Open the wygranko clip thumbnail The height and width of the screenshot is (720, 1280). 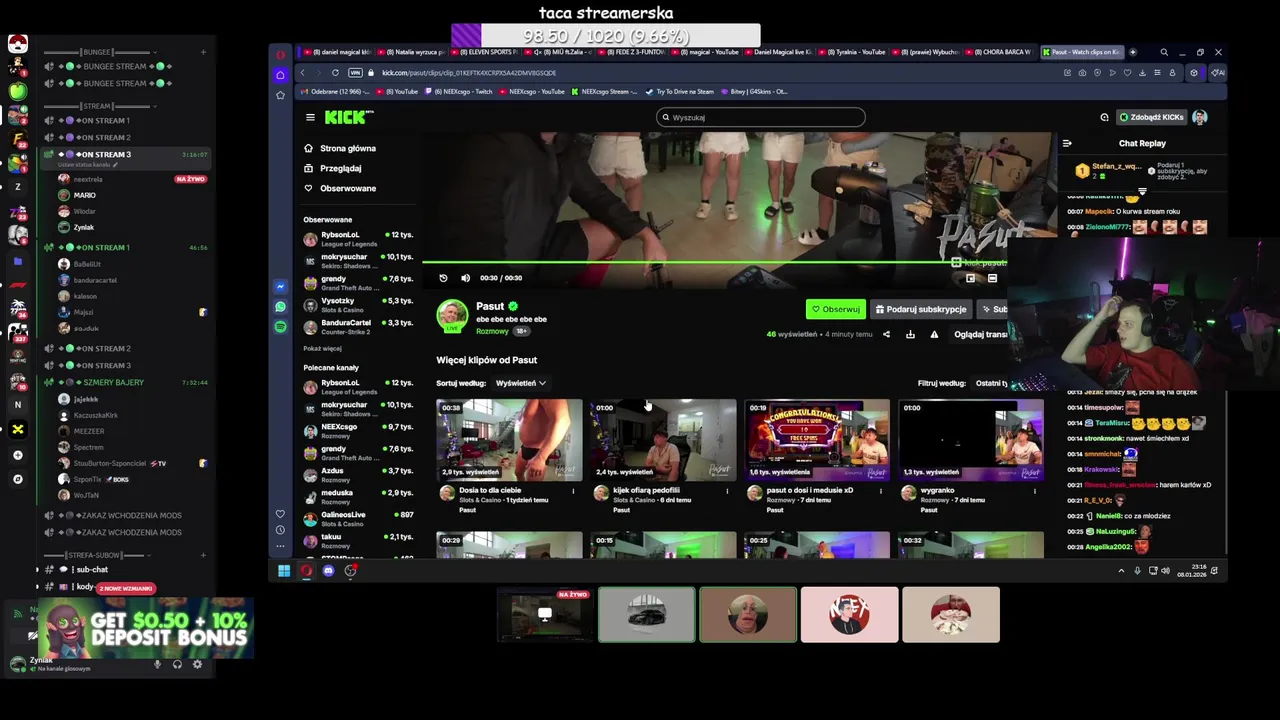pos(971,440)
